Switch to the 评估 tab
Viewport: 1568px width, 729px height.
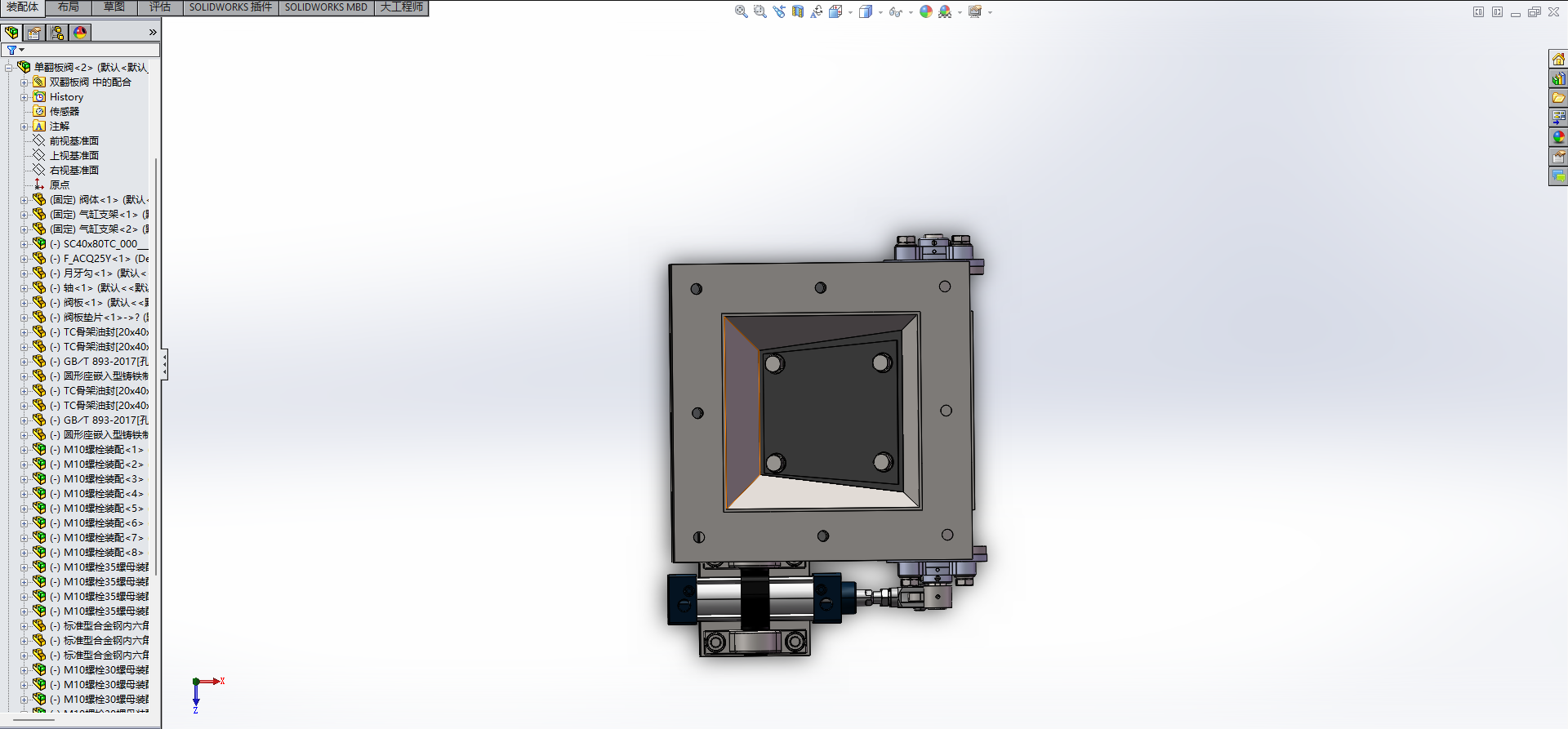click(160, 7)
